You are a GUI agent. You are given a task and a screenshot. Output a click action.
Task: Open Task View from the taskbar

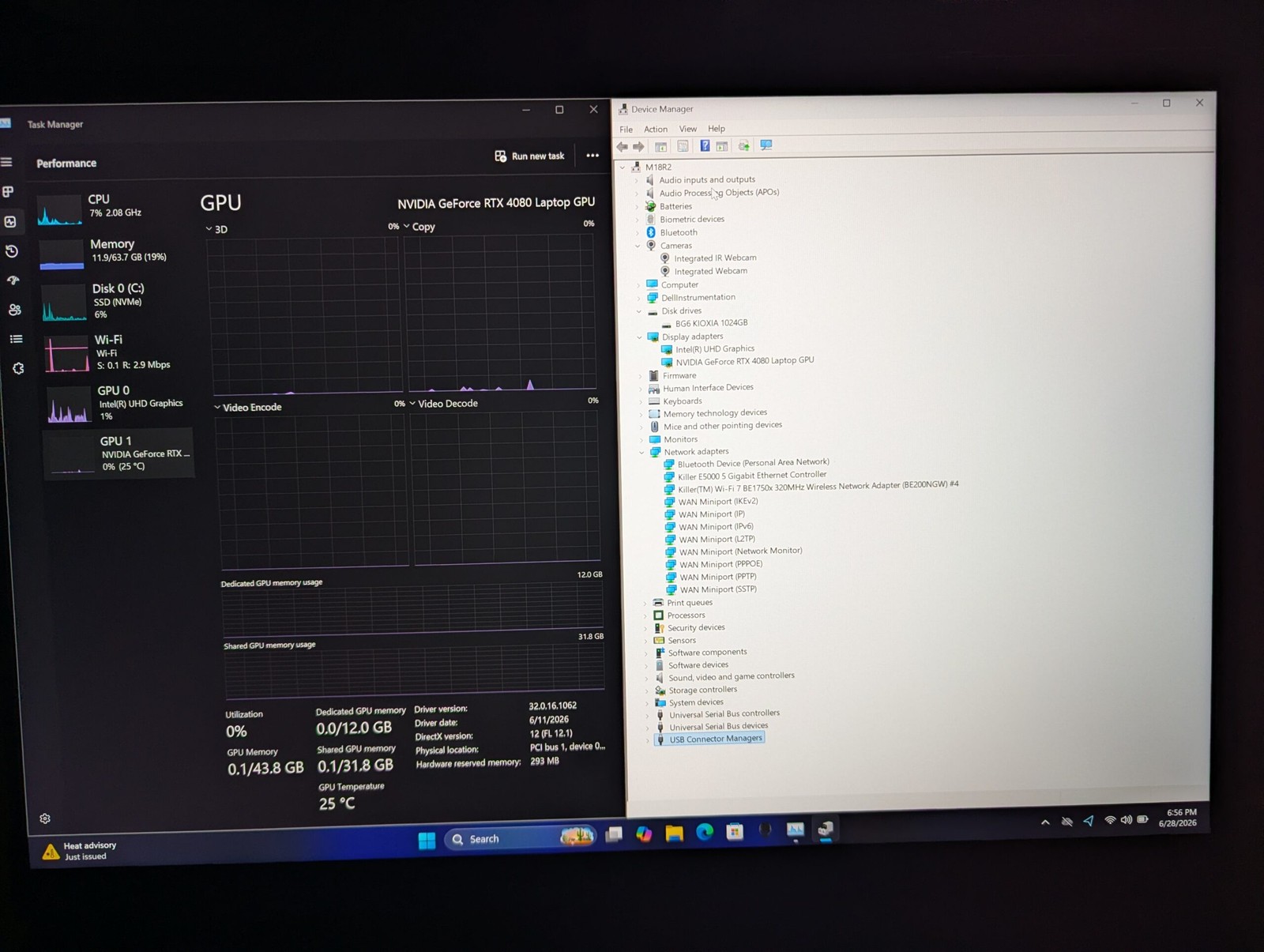[614, 834]
